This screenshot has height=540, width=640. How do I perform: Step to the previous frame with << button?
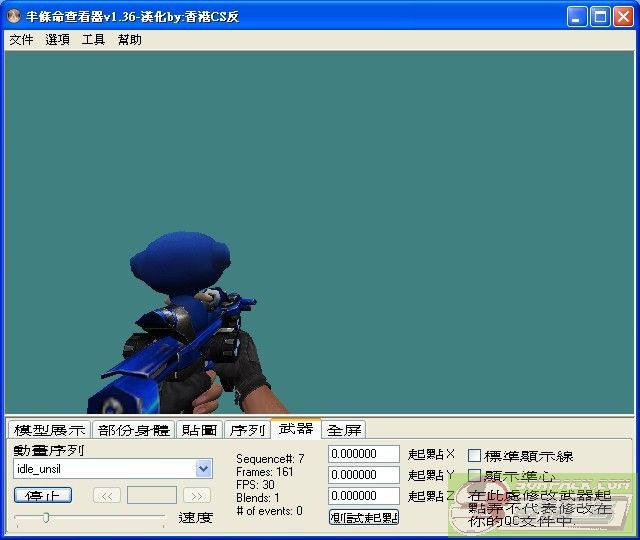[107, 496]
